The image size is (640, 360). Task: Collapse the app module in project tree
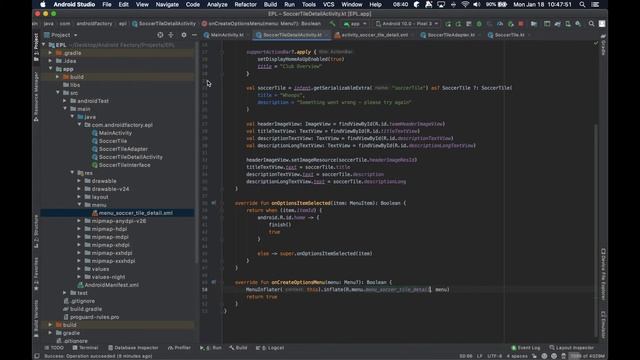51,69
